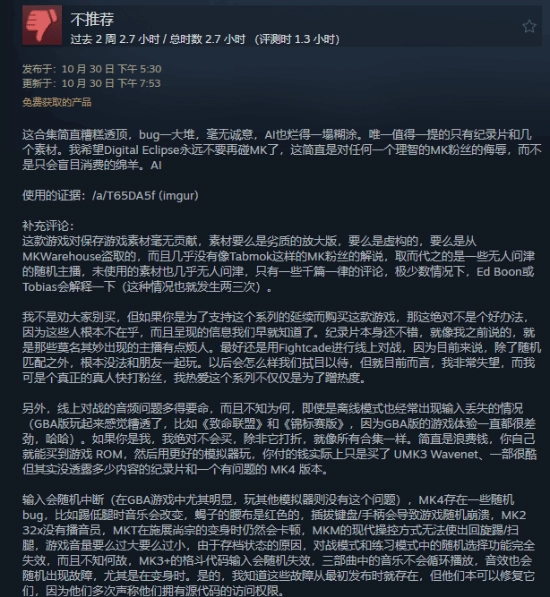Screen dimensions: 550x597
Task: Click the 使用的证据 label before the imgur link
Action: tap(54, 196)
